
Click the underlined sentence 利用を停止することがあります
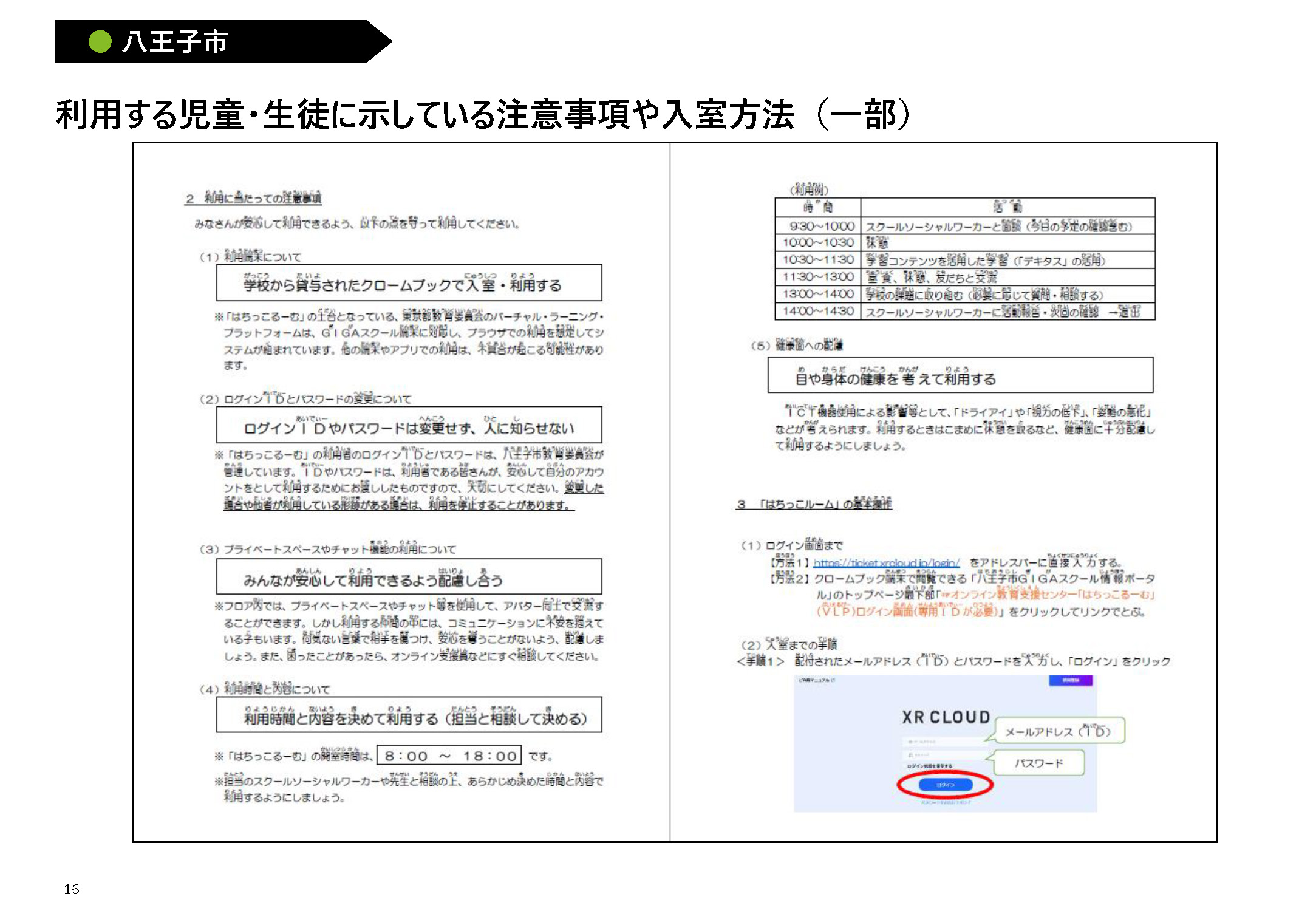click(501, 505)
